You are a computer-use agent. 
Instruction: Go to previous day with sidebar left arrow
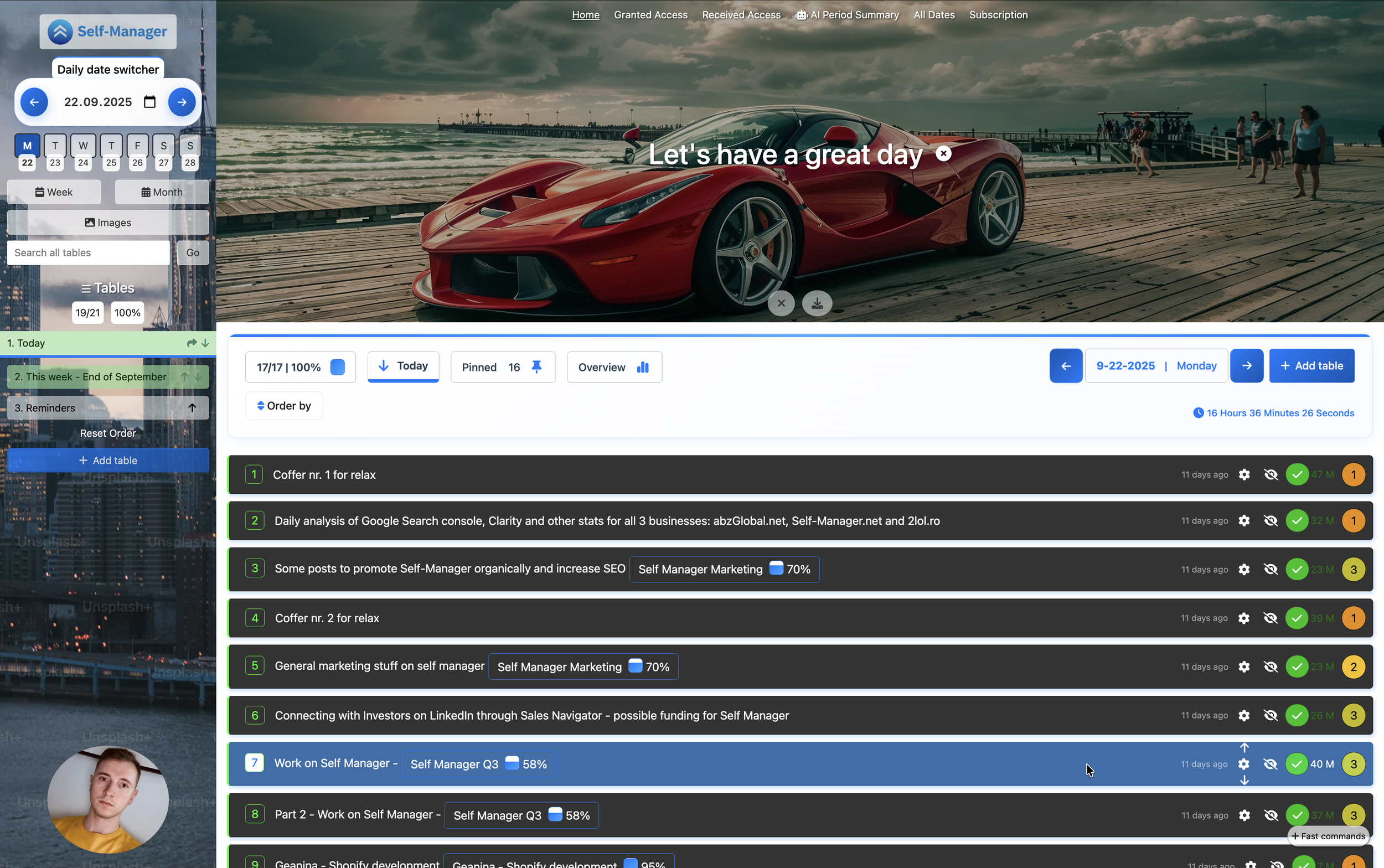click(34, 102)
